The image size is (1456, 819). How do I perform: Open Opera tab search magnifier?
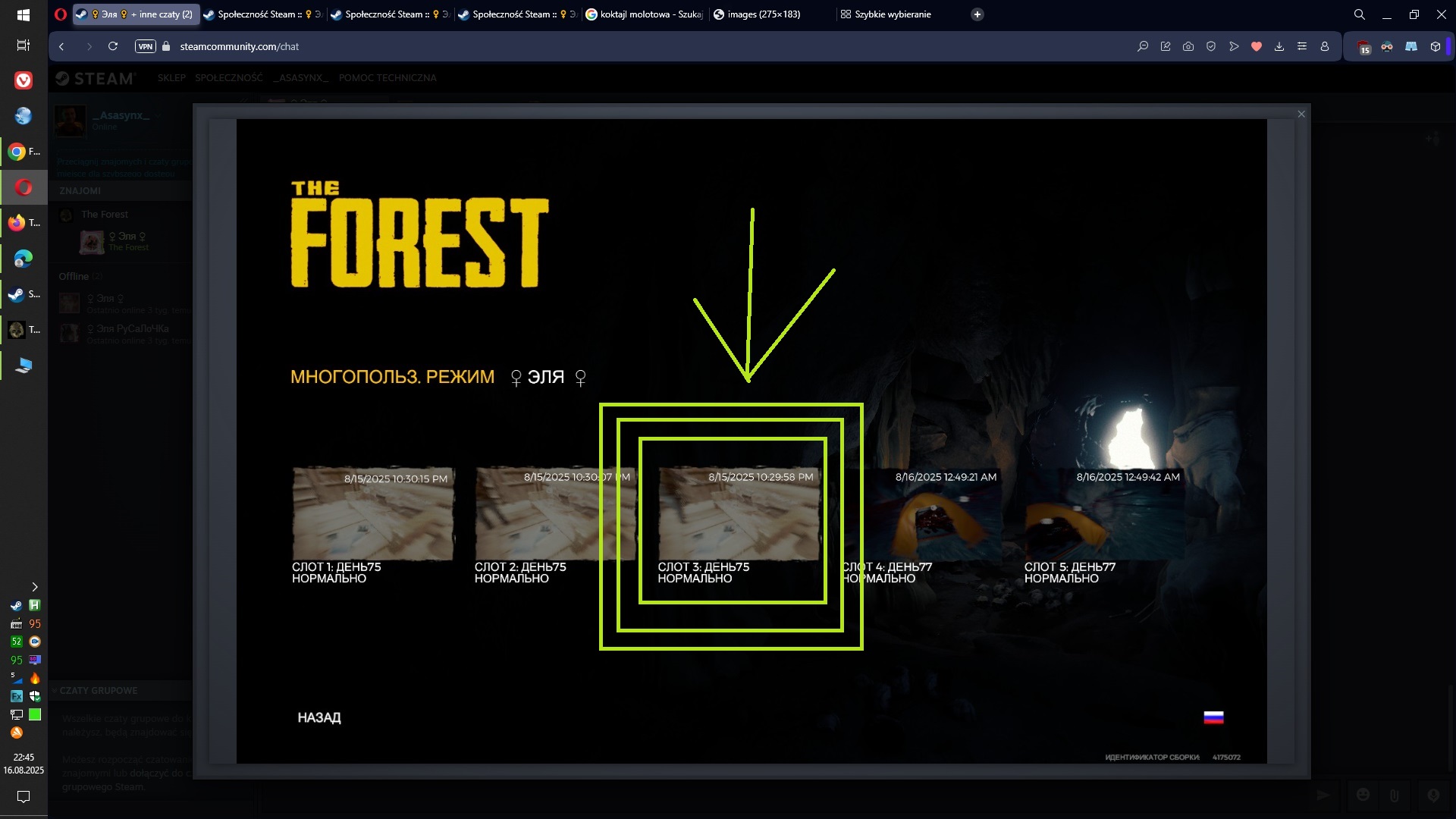1359,14
